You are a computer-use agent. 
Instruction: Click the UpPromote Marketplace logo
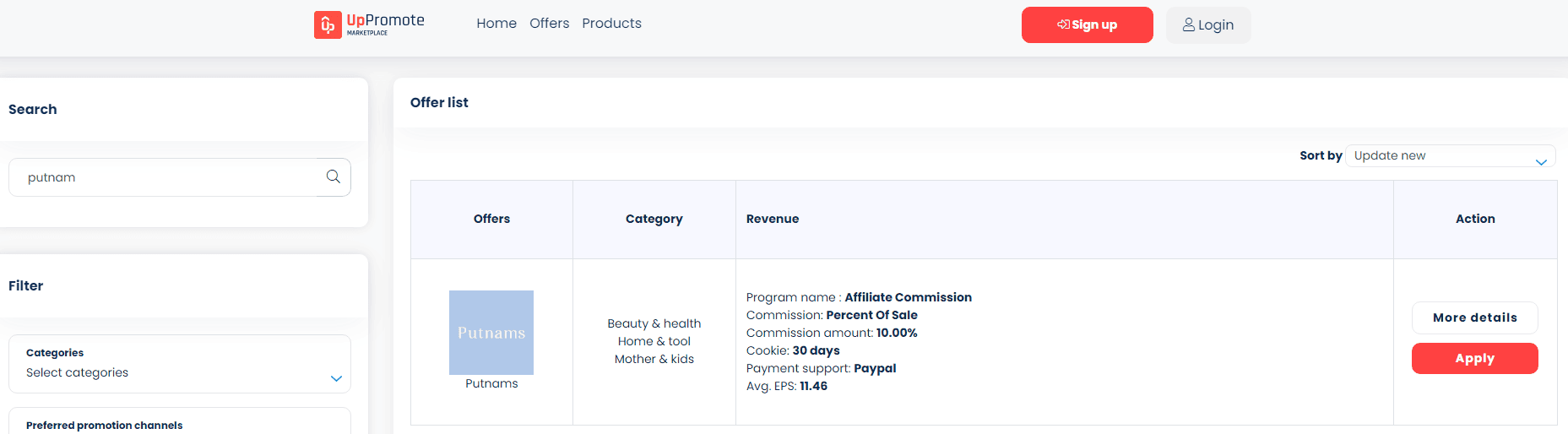[x=370, y=24]
